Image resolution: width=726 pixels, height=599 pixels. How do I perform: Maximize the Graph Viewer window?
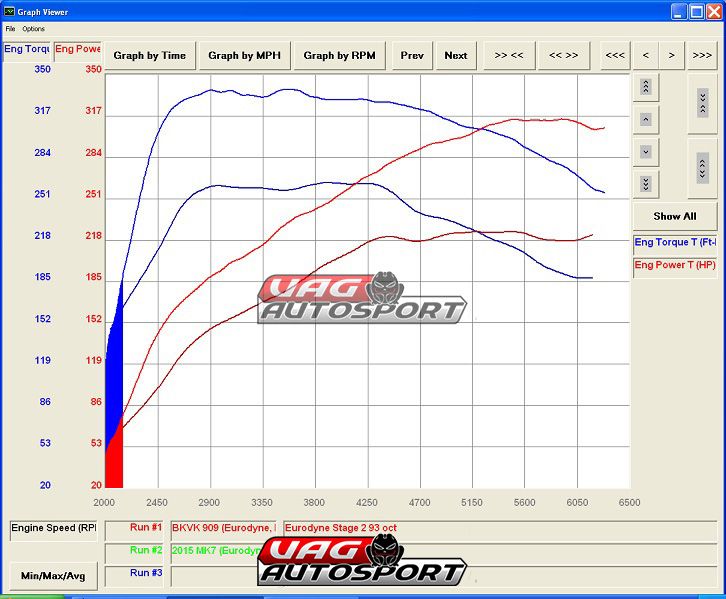pyautogui.click(x=697, y=12)
